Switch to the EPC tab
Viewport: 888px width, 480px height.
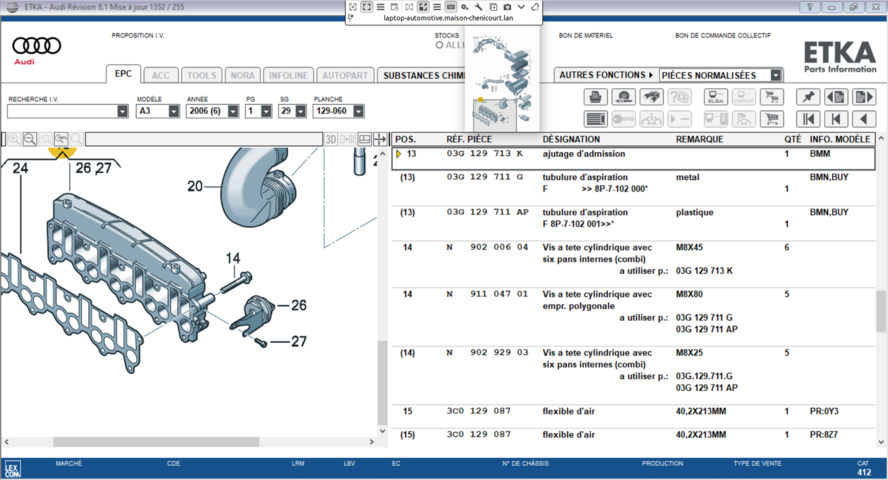click(x=123, y=74)
